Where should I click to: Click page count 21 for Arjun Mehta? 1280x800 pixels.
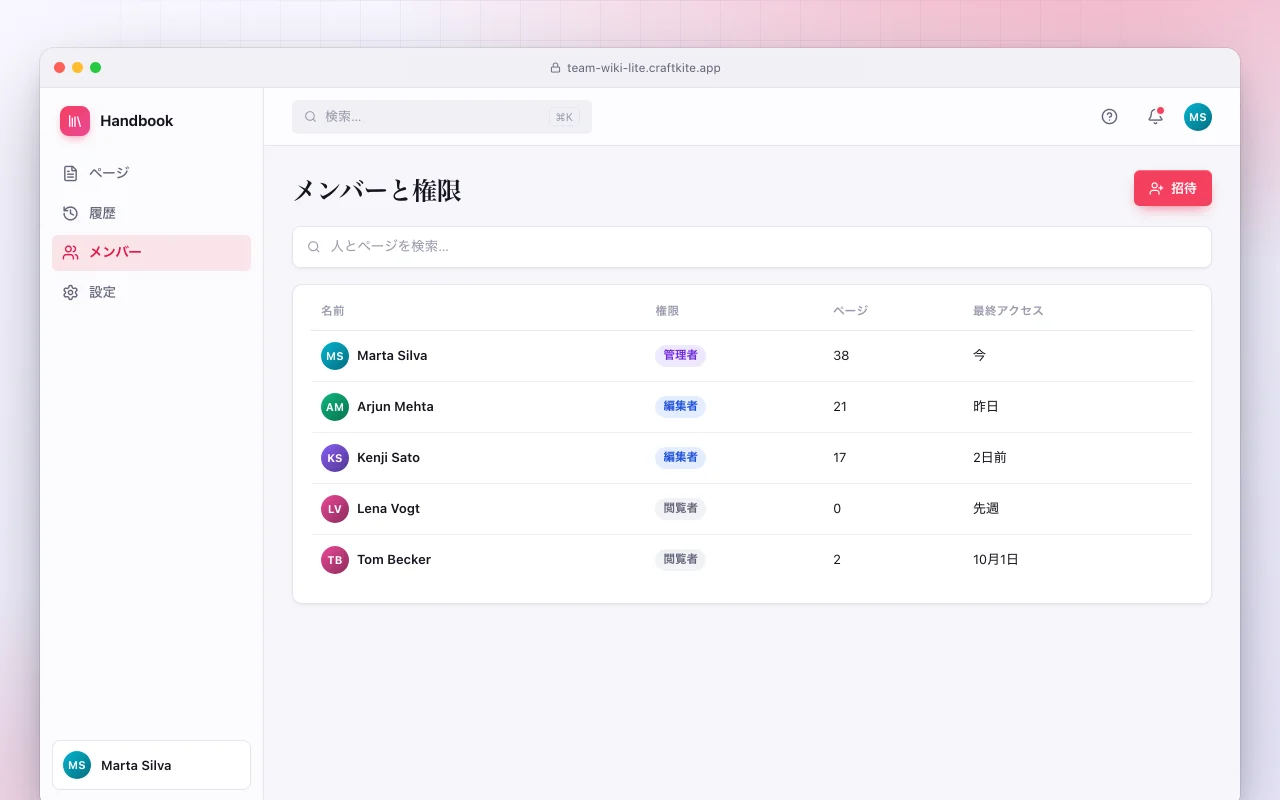pos(840,407)
